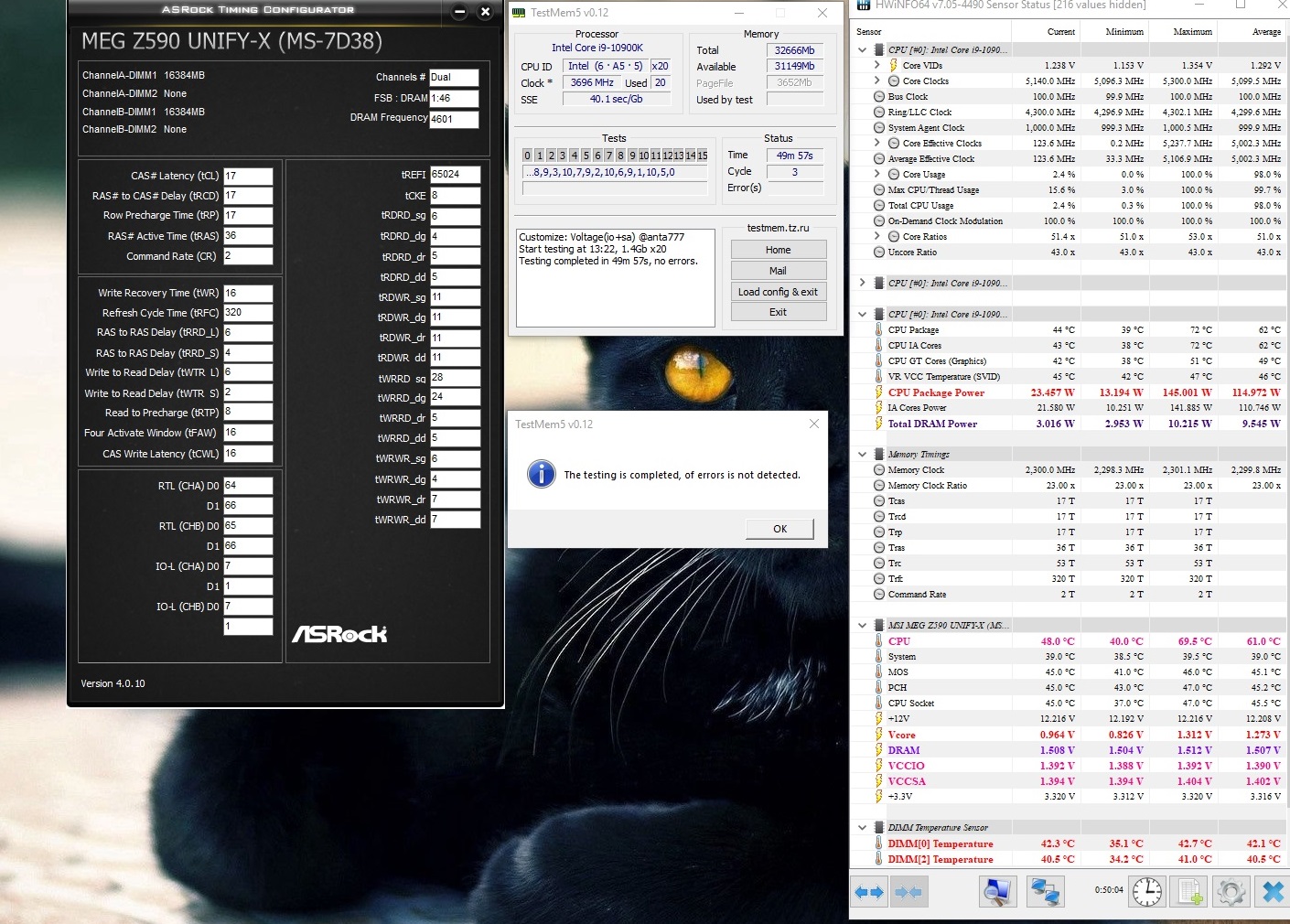
Task: Select the DRAM voltage sensor row label
Action: (904, 750)
